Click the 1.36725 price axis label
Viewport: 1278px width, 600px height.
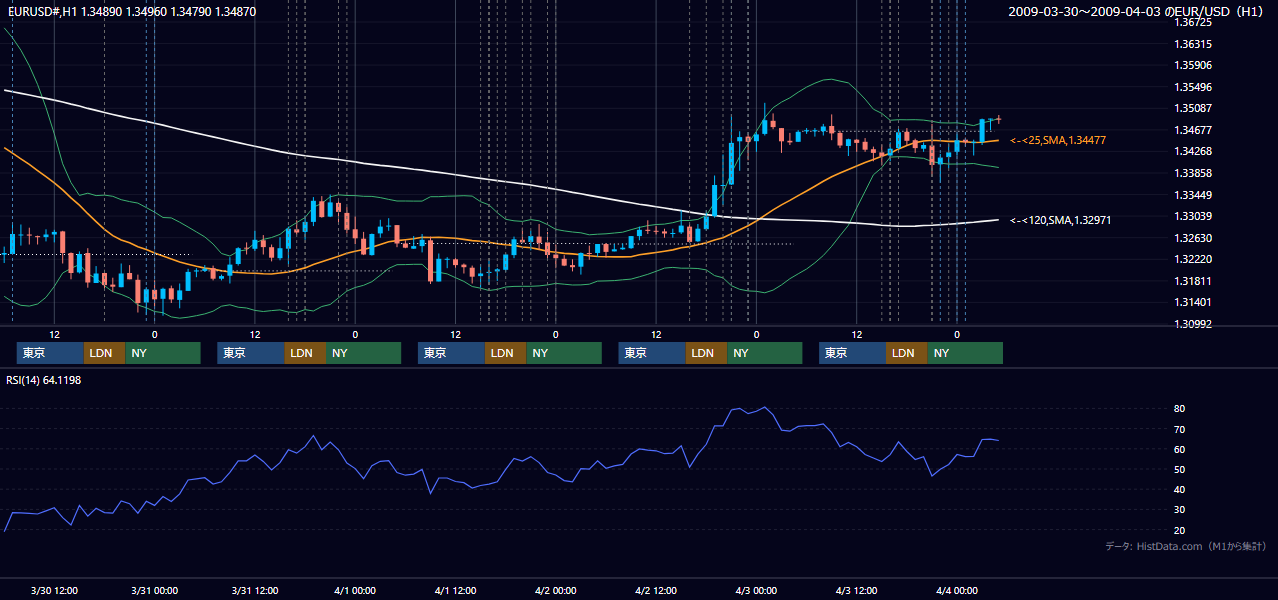(x=1193, y=22)
